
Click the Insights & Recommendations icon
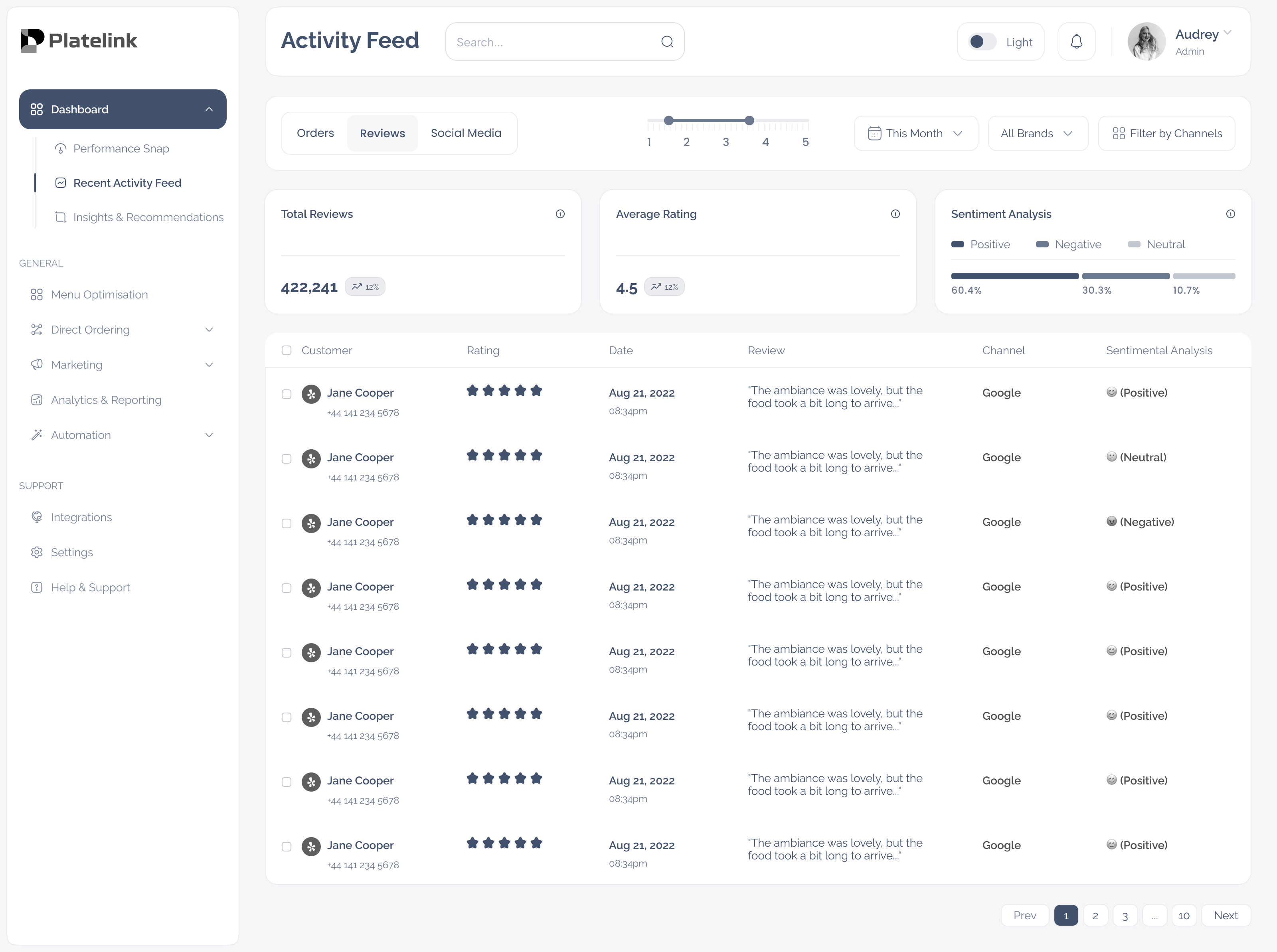pyautogui.click(x=61, y=217)
